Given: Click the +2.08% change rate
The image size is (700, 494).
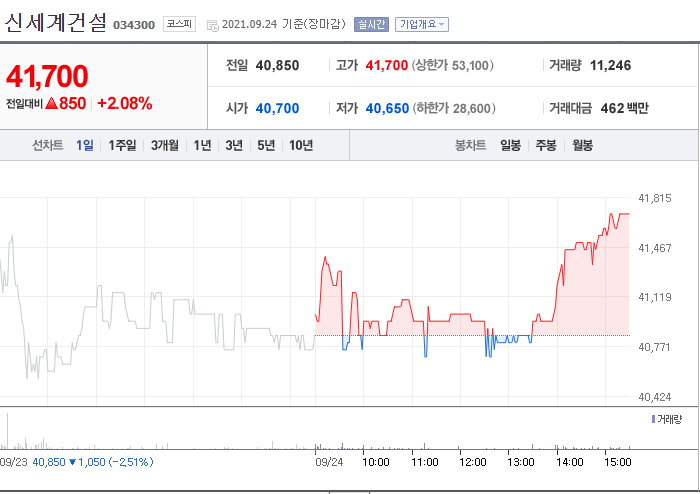Looking at the screenshot, I should (x=125, y=104).
